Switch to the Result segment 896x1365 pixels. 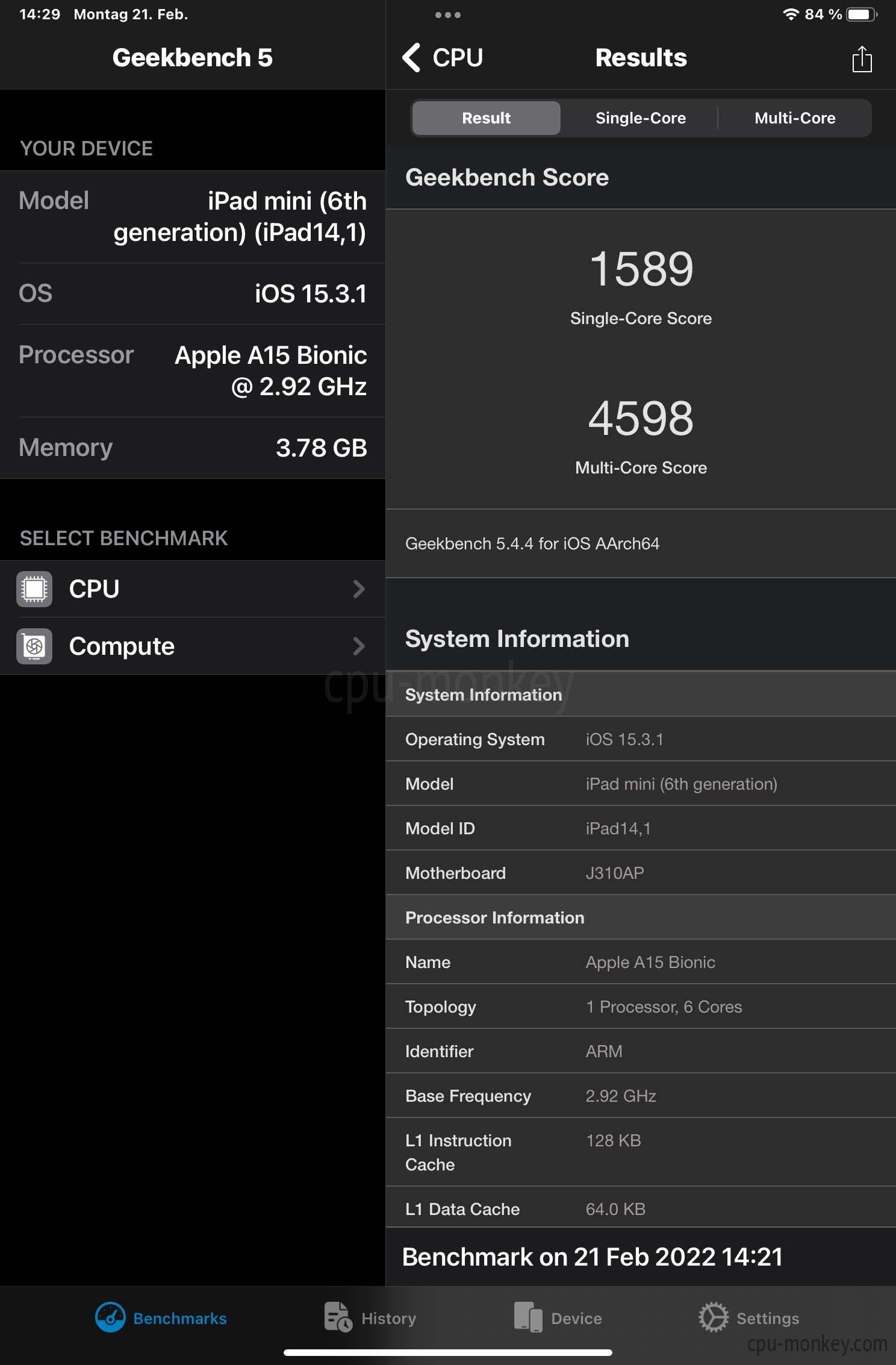pos(487,118)
